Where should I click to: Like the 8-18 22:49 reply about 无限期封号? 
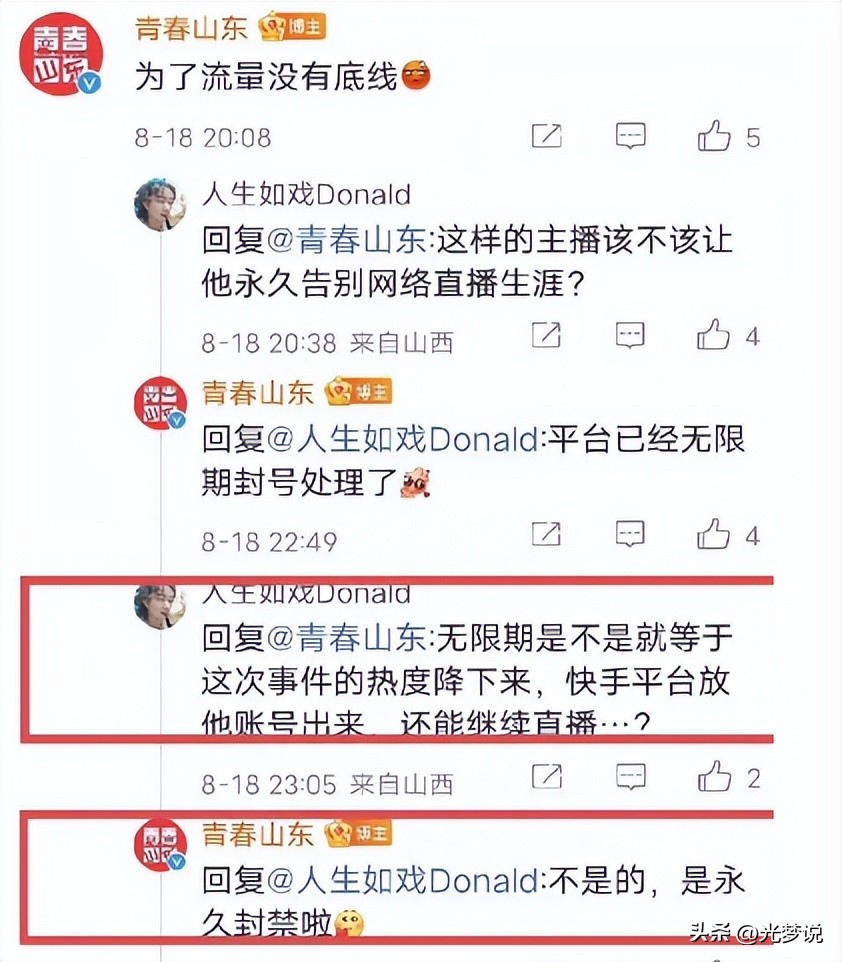[x=713, y=534]
